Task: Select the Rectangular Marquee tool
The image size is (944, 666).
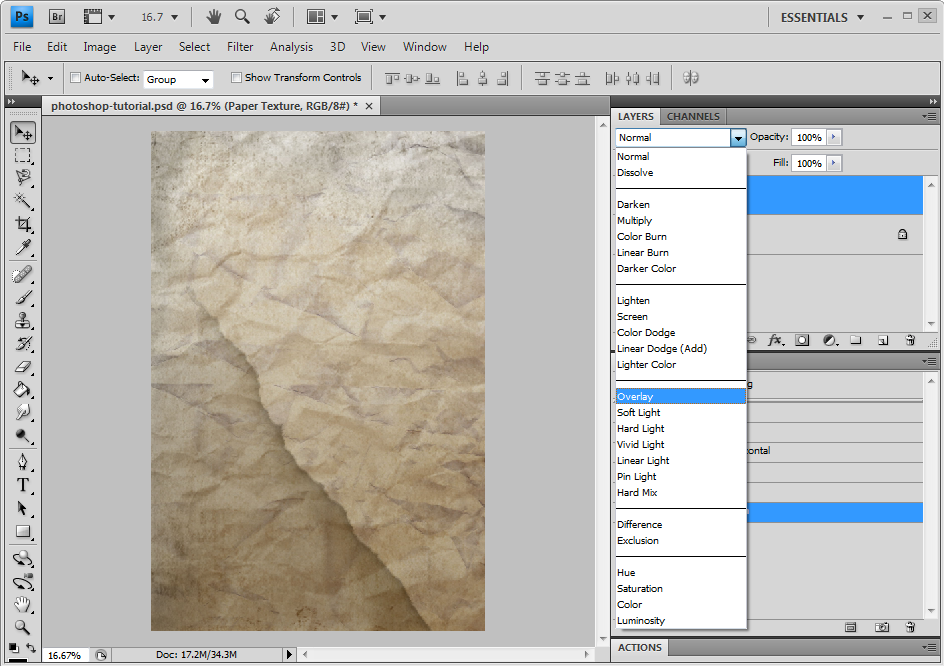Action: (x=23, y=155)
